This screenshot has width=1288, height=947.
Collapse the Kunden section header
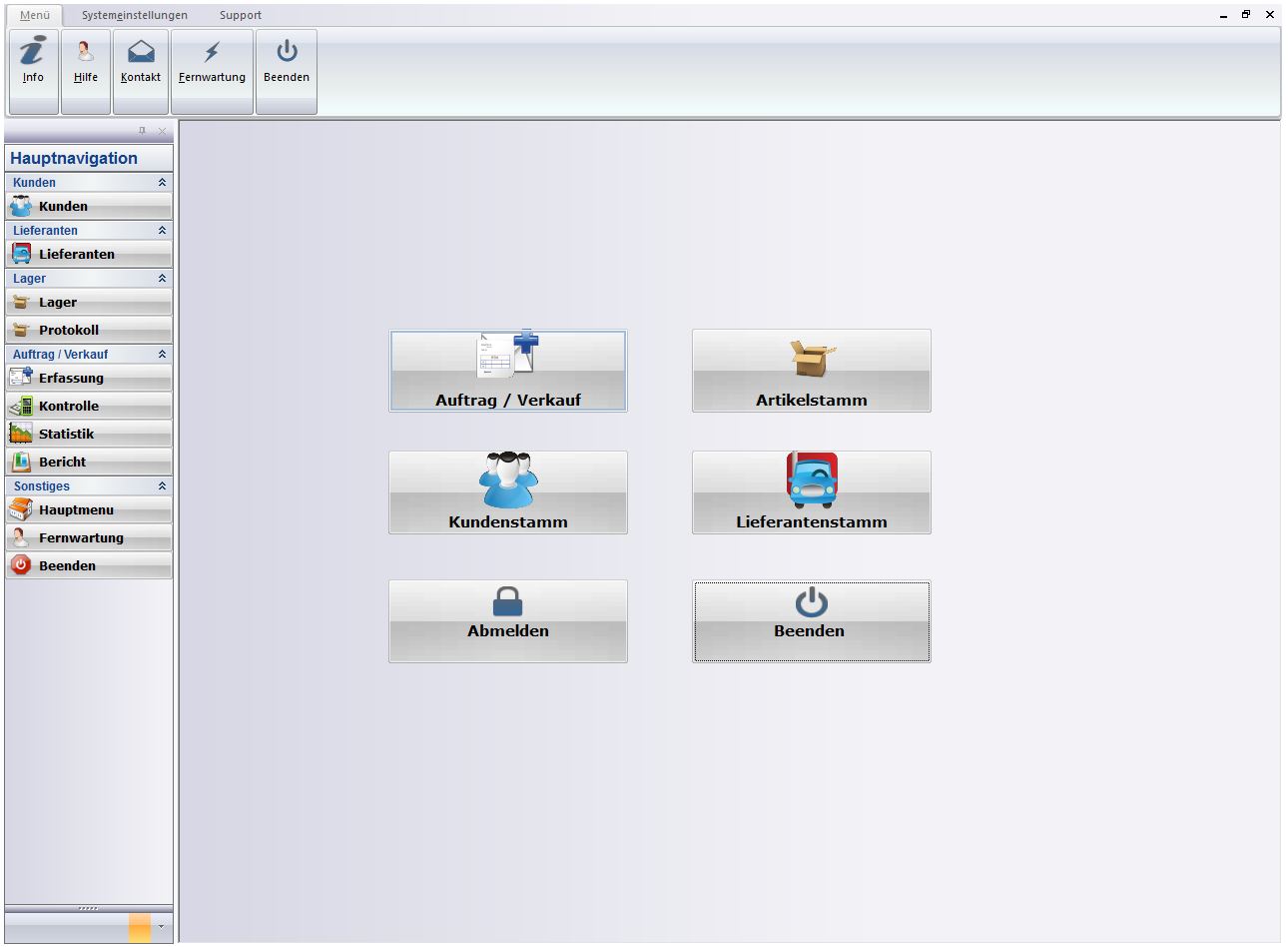162,183
